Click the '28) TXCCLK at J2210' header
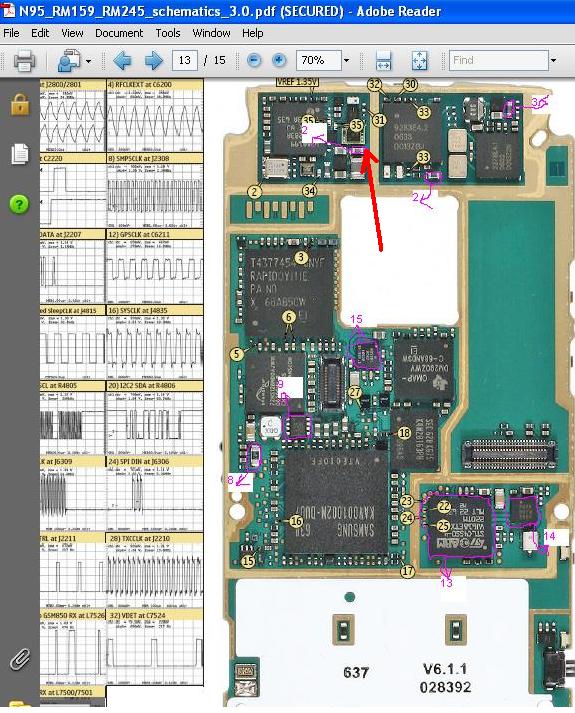575x713 pixels. click(x=155, y=538)
